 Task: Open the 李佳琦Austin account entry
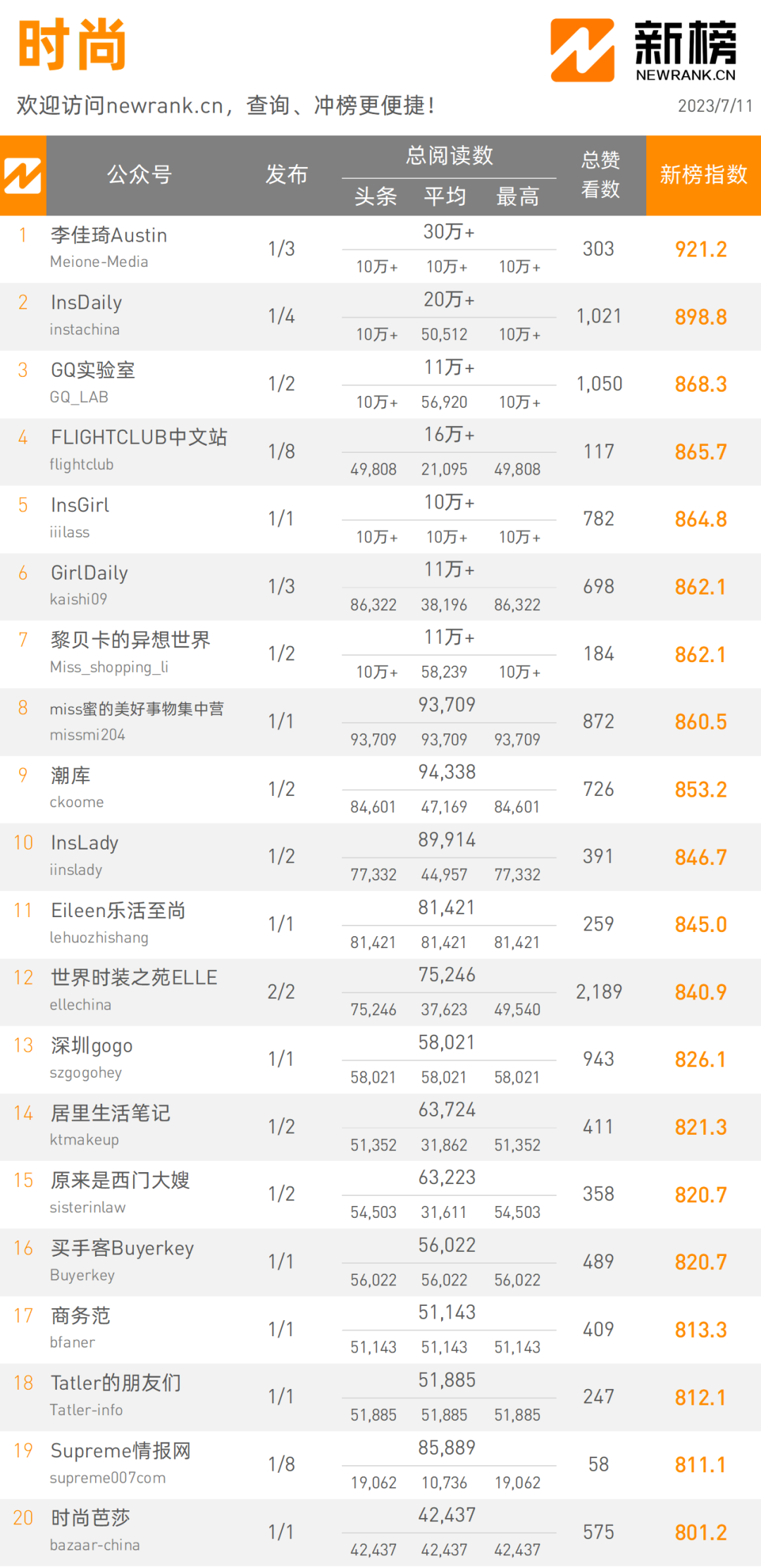(109, 235)
